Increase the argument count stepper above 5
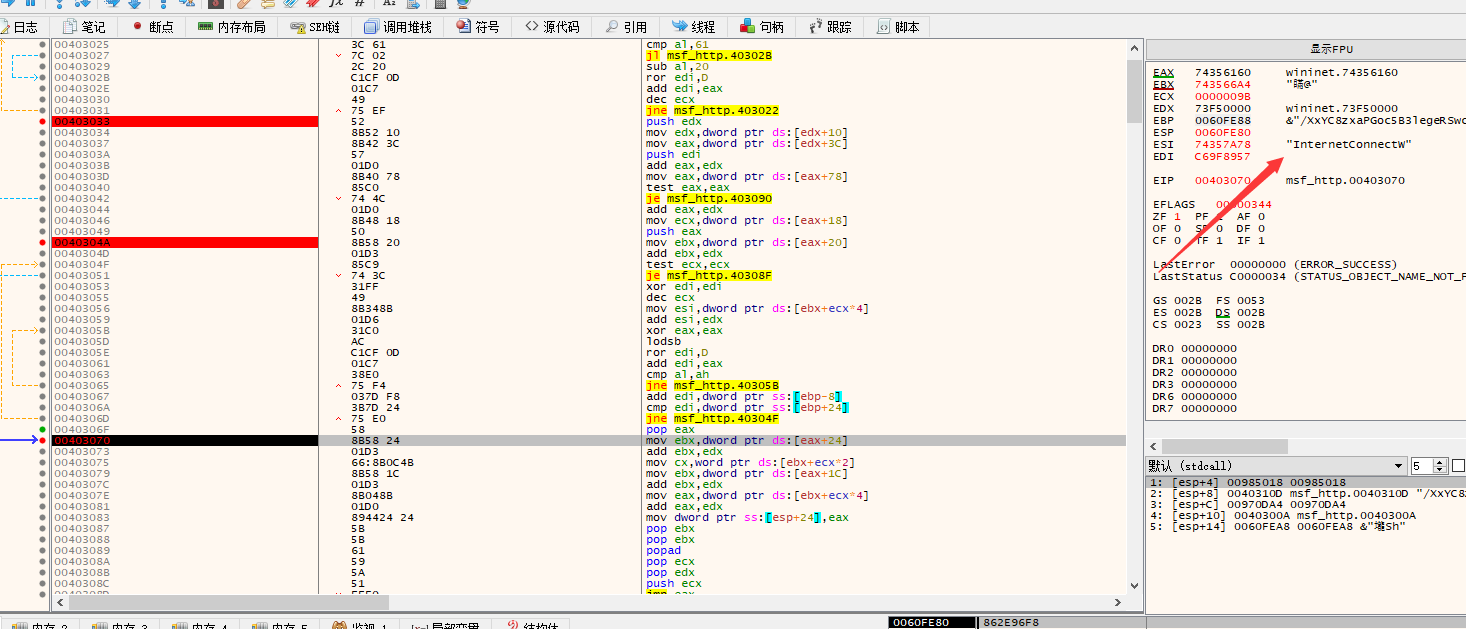The image size is (1466, 629). coord(1441,462)
